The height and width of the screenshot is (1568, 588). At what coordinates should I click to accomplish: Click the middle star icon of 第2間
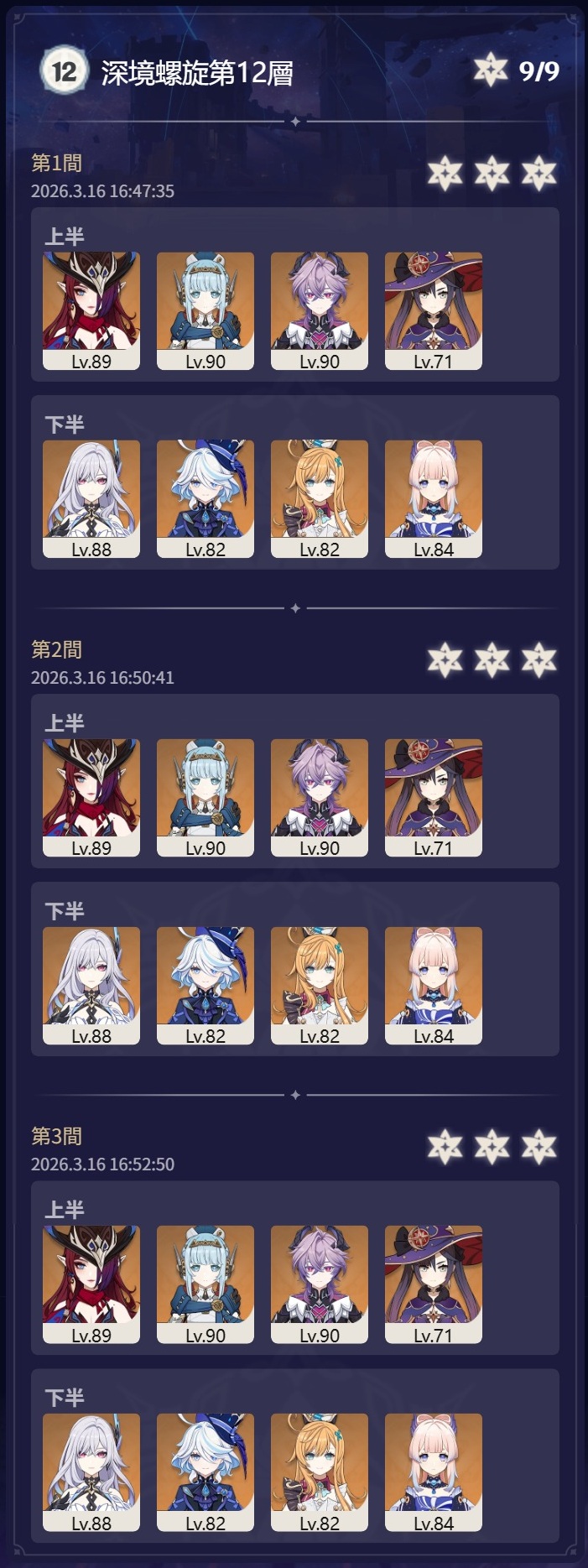[492, 660]
